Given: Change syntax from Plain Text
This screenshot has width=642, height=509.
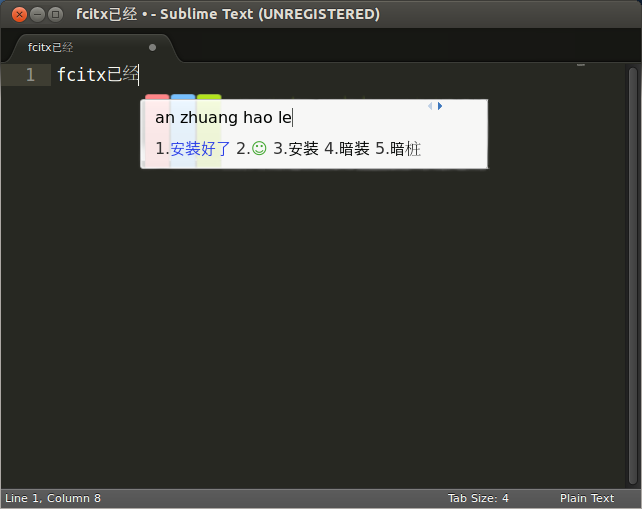Looking at the screenshot, I should click(587, 498).
